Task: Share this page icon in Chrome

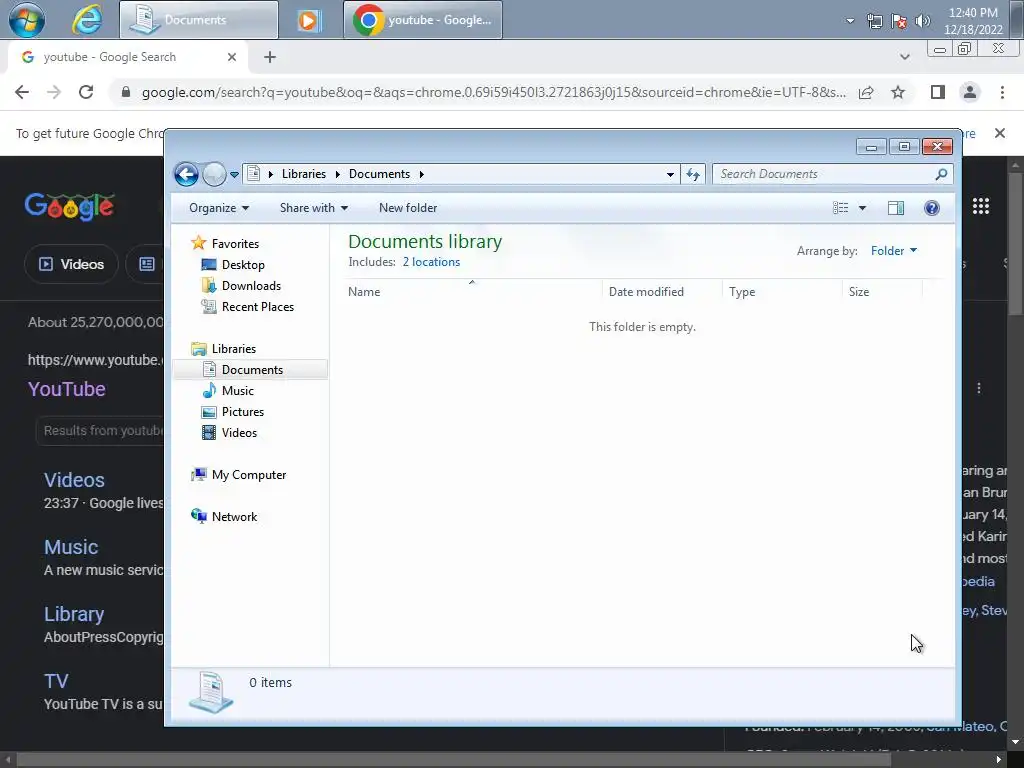Action: [866, 92]
